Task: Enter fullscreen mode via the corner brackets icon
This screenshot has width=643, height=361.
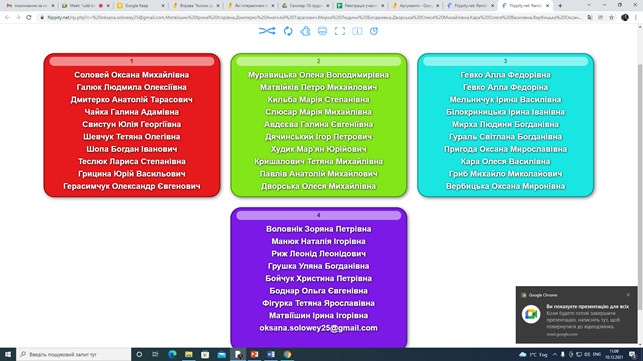Action: click(340, 31)
